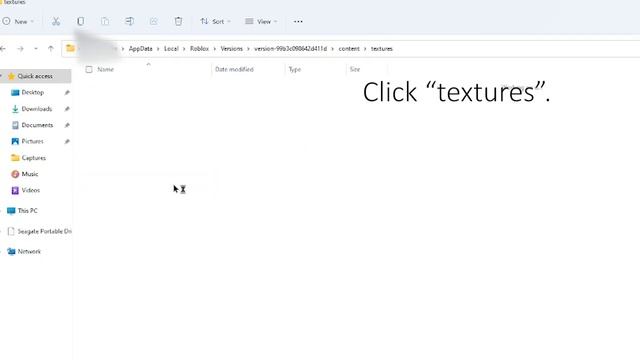
Task: Select textures in the breadcrumb path
Action: pyautogui.click(x=382, y=49)
